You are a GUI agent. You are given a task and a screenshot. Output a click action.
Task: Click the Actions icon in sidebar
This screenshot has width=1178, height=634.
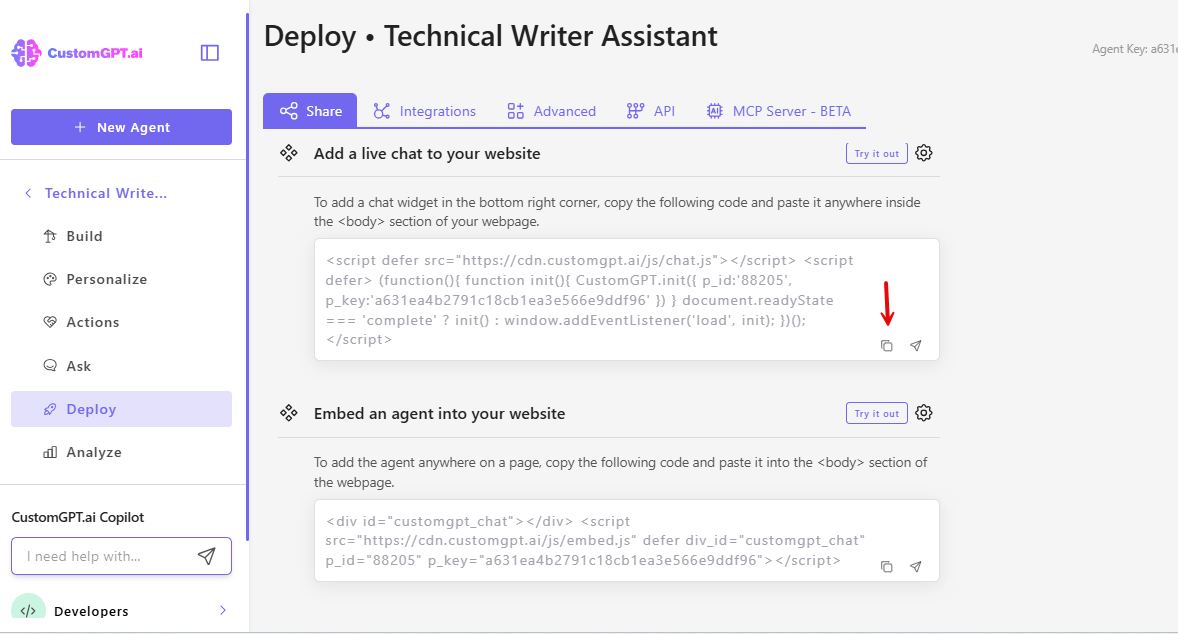point(50,322)
